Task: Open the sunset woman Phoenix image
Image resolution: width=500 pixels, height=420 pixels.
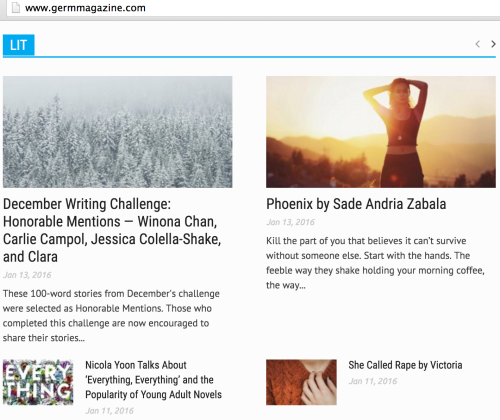Action: pos(381,132)
